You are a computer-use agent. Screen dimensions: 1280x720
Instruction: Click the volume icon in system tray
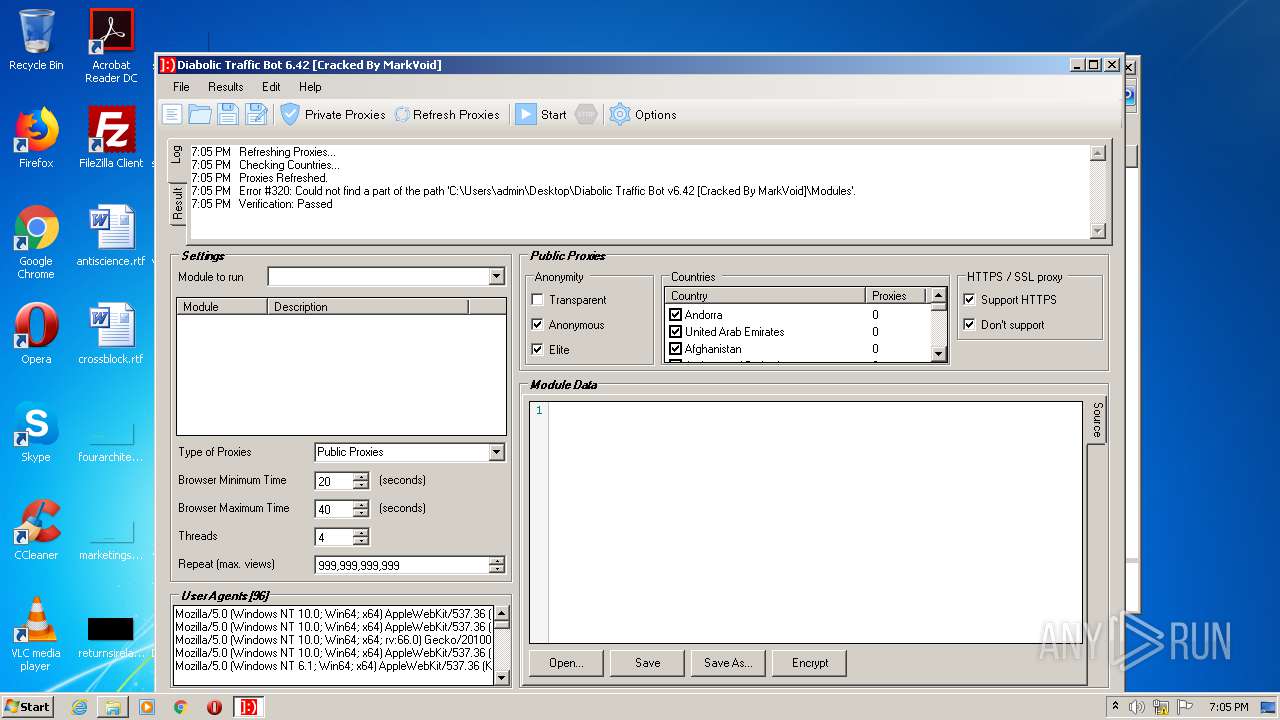1136,707
